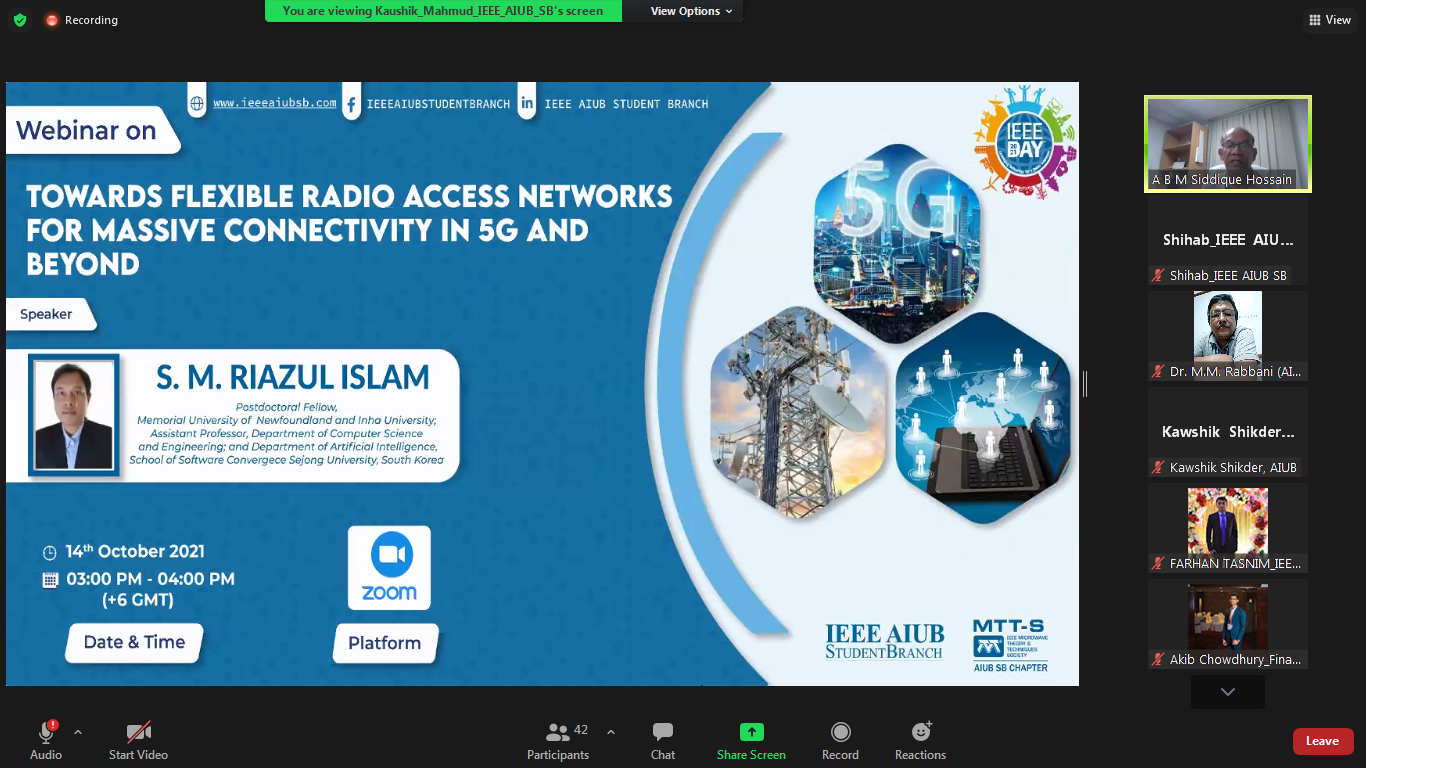The width and height of the screenshot is (1439, 772).
Task: Start recording with the Record icon
Action: (840, 732)
